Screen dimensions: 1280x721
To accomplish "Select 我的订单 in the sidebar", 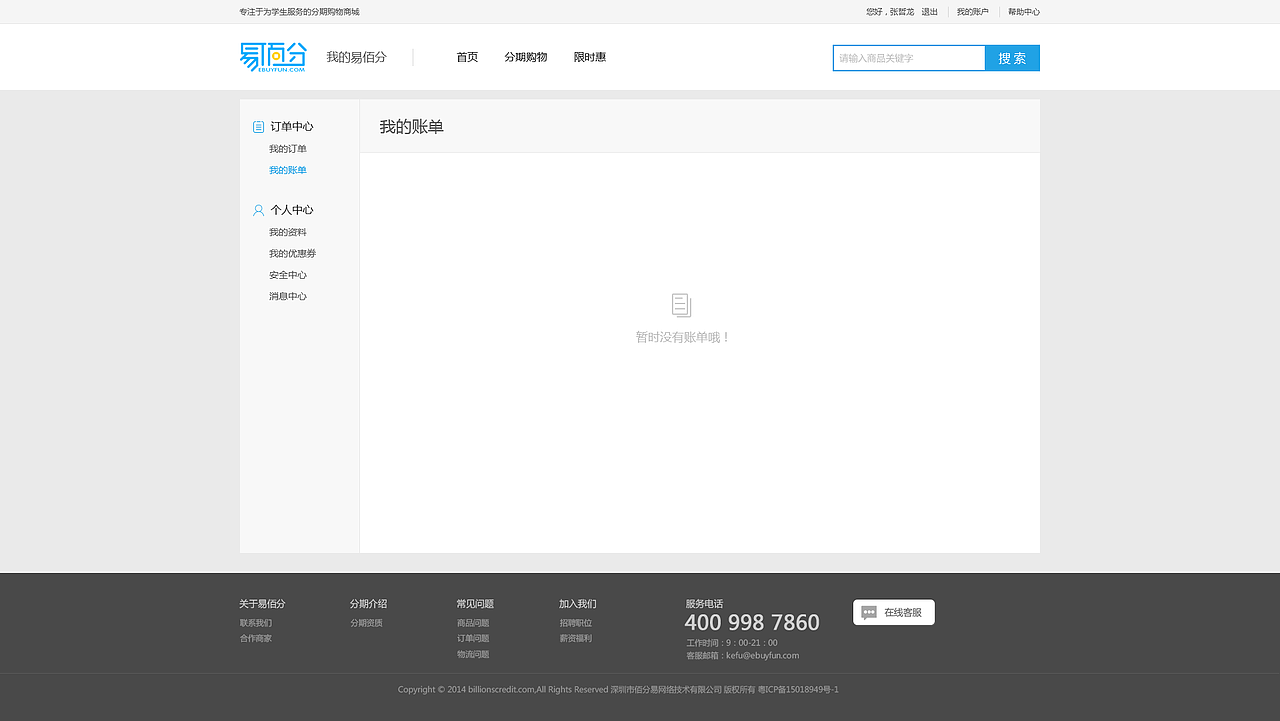I will point(287,148).
